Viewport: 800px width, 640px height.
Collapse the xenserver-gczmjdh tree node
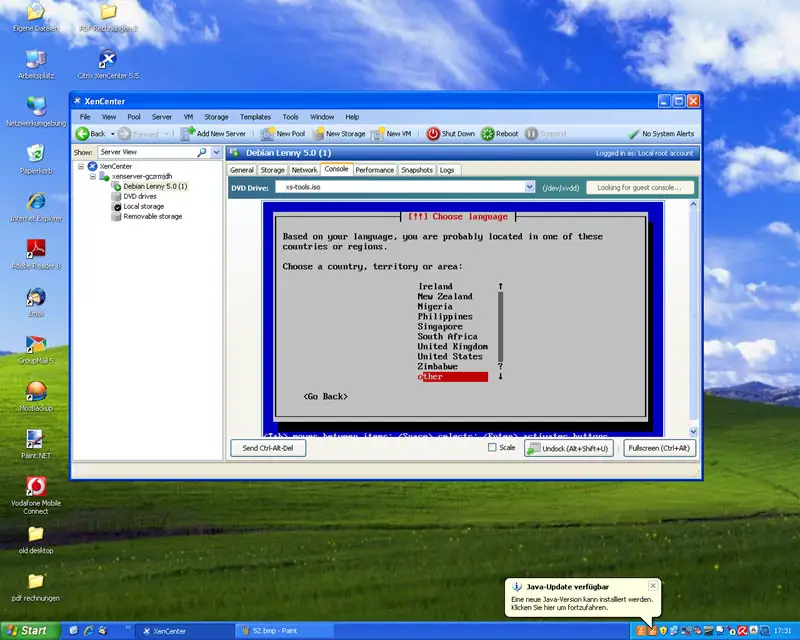coord(91,176)
